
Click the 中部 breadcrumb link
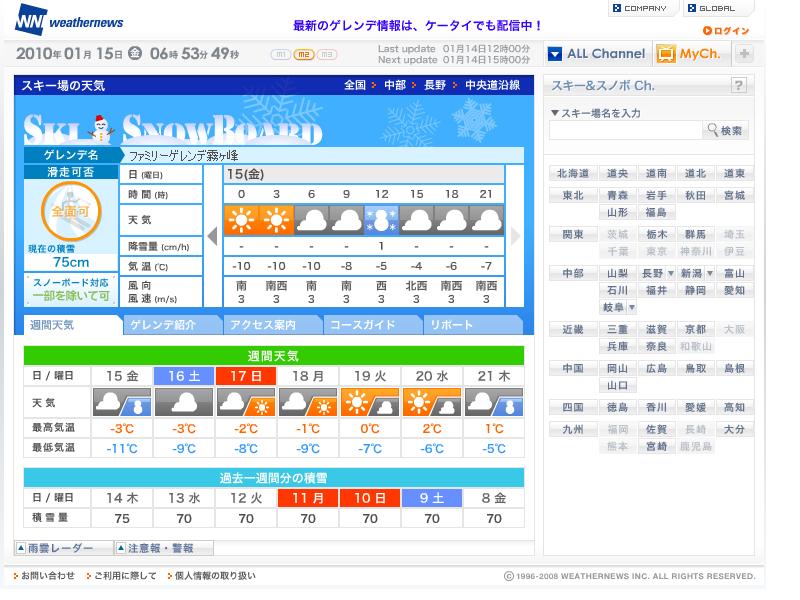tap(395, 85)
